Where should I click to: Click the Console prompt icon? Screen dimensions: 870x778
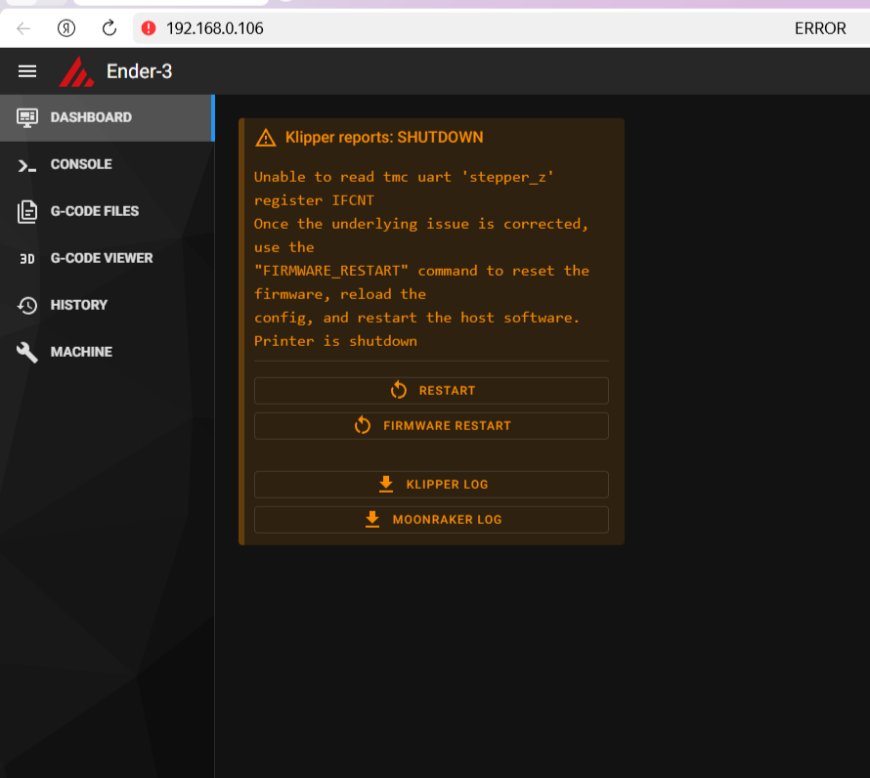pos(27,165)
